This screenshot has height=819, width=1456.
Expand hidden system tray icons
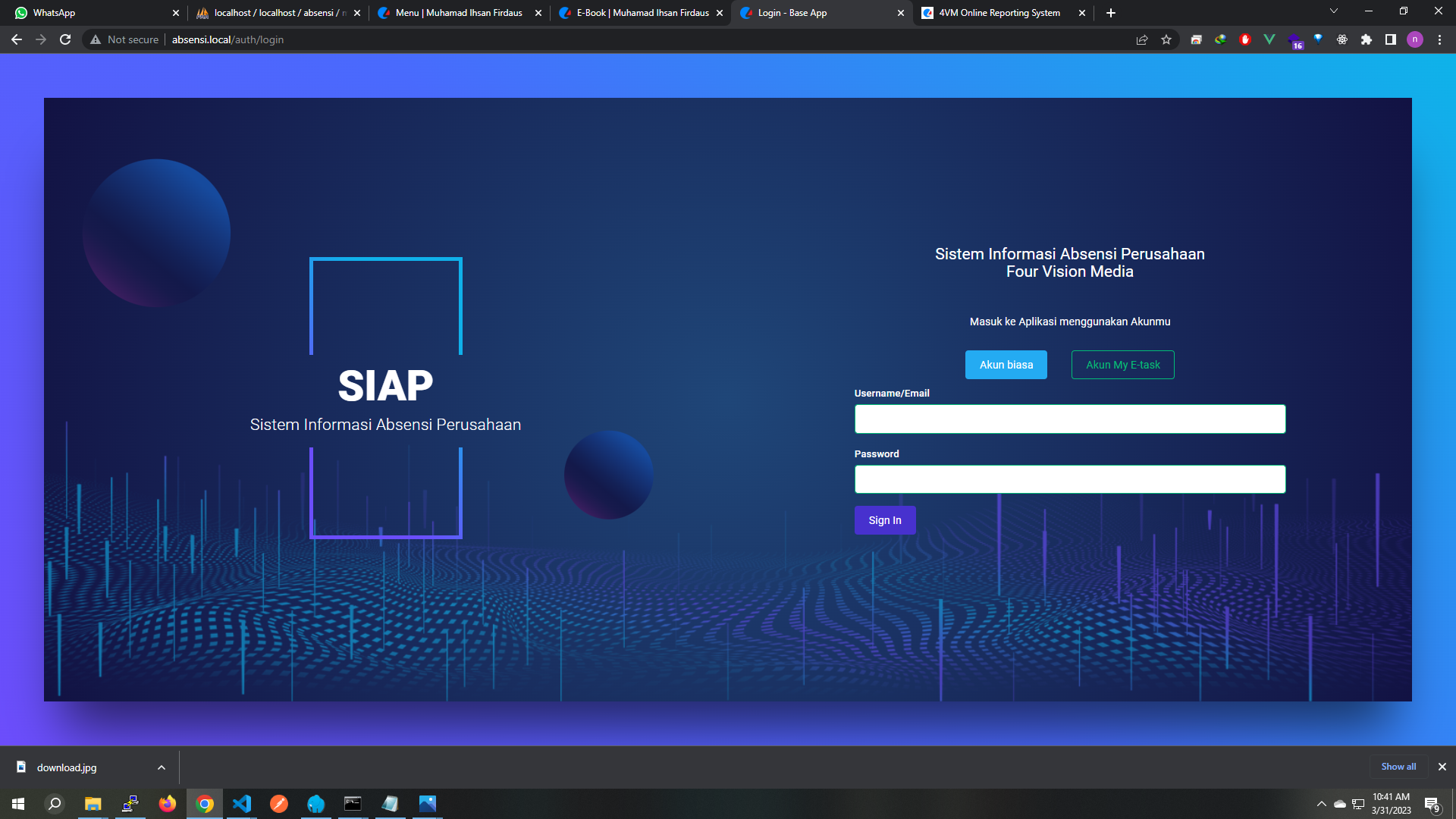tap(1322, 804)
